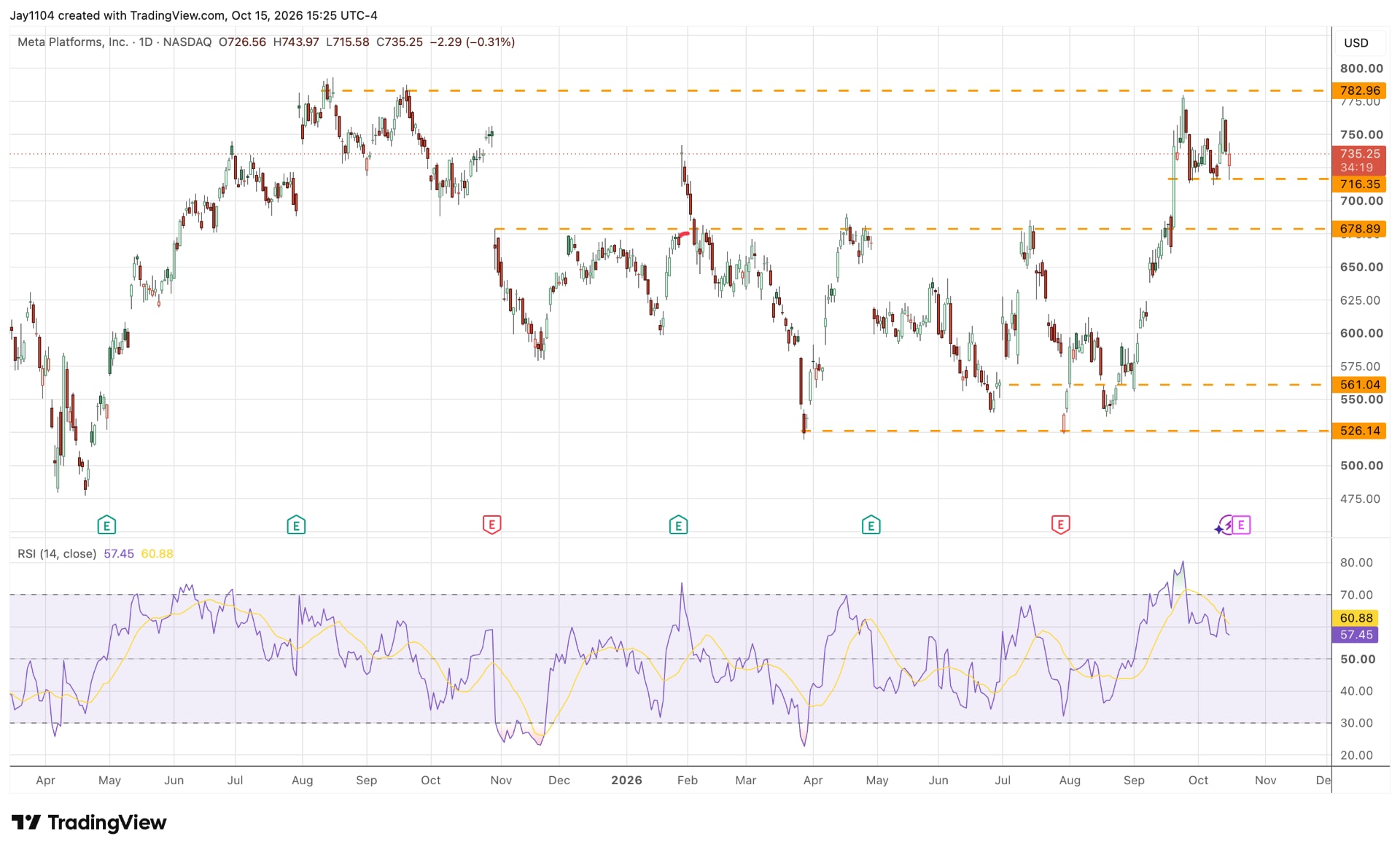This screenshot has height=852, width=1400.
Task: Click the orange 782.96 price line label
Action: click(x=1360, y=90)
